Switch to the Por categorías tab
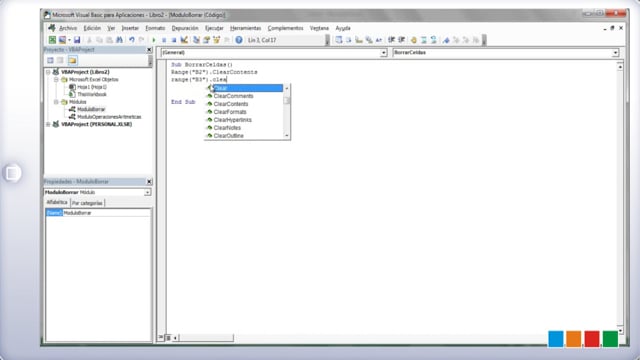Screen dimensions: 640x360 87,203
